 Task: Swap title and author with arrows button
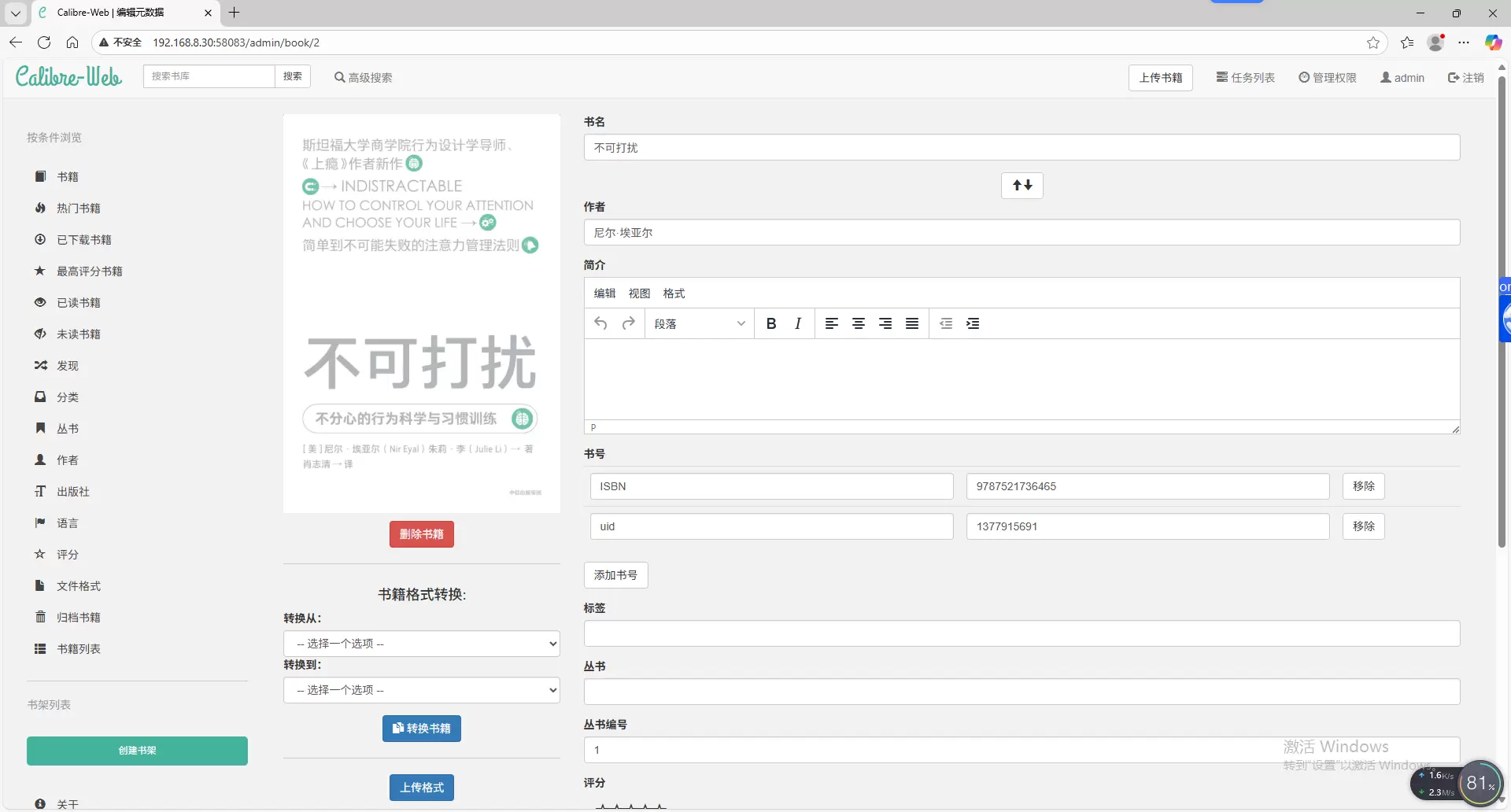click(x=1021, y=186)
